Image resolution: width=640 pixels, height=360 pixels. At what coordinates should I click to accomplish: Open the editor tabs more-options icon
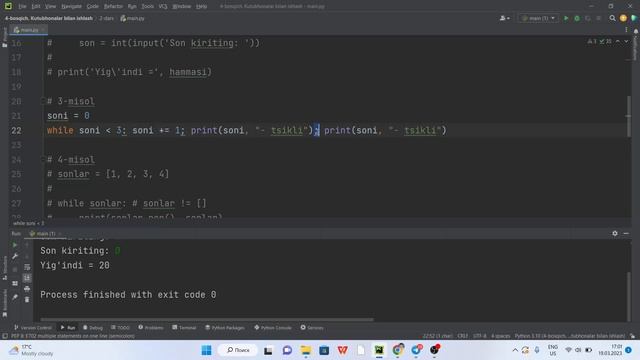pos(626,30)
